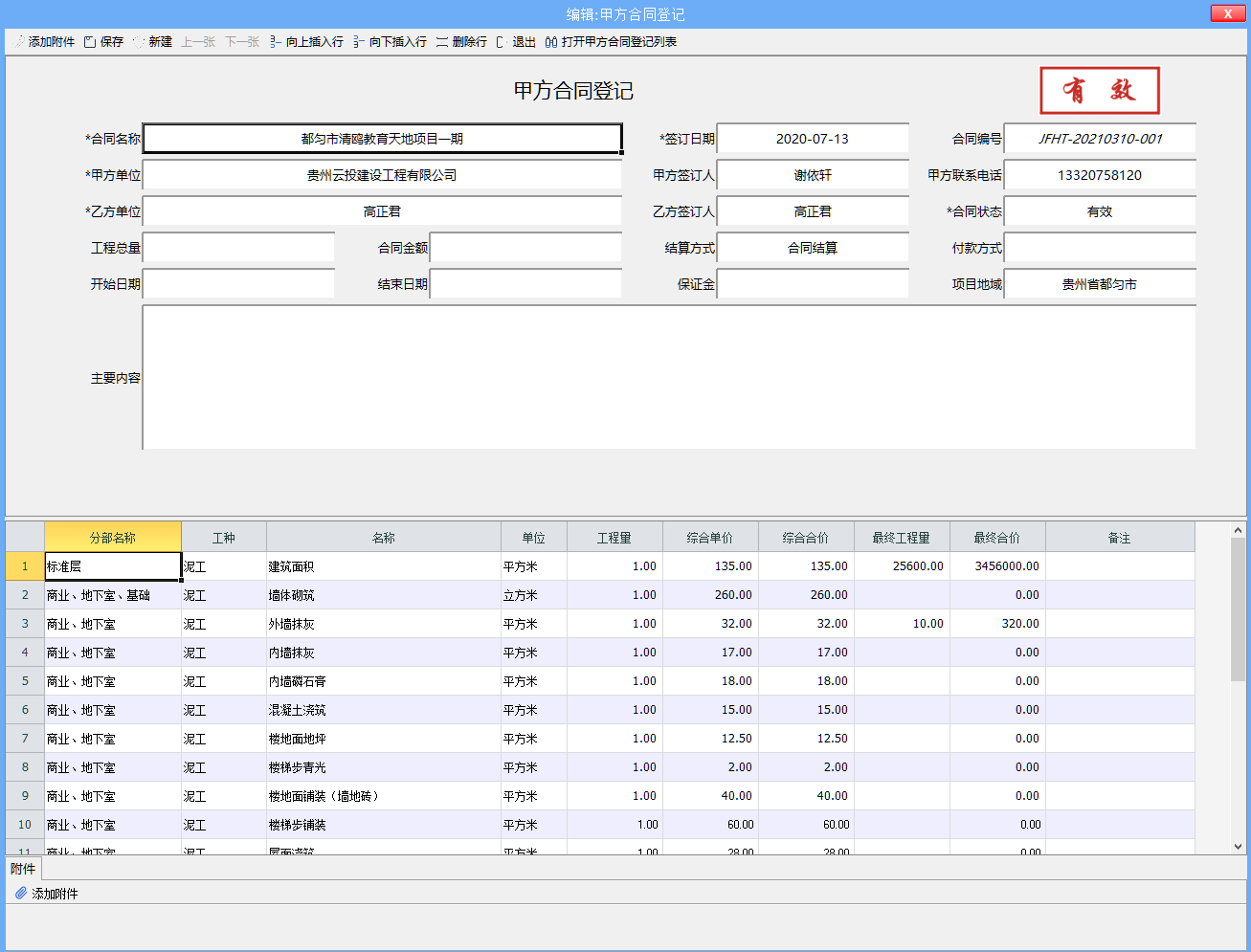Click the empty 合同金额 field
Image resolution: width=1251 pixels, height=952 pixels.
525,248
